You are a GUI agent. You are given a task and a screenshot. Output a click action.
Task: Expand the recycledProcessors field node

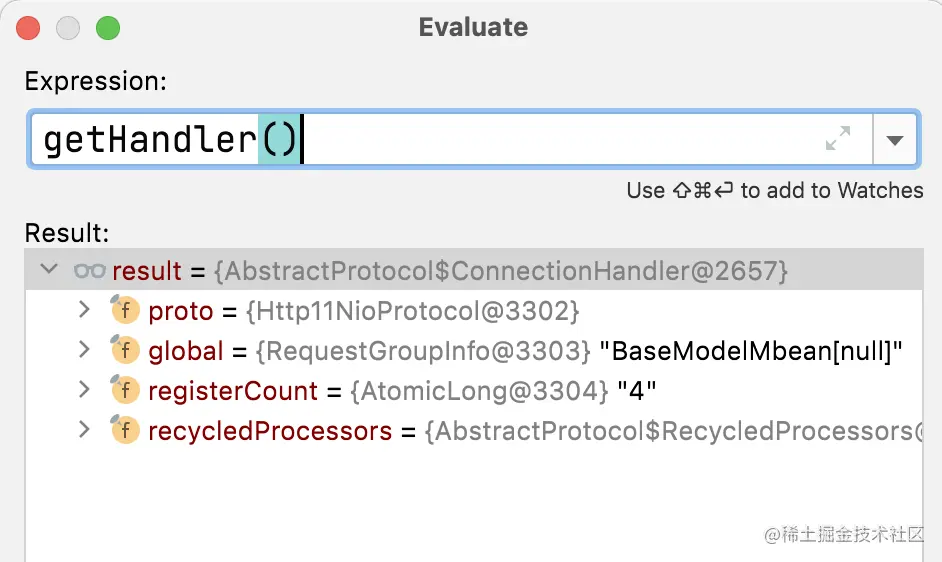click(x=84, y=430)
